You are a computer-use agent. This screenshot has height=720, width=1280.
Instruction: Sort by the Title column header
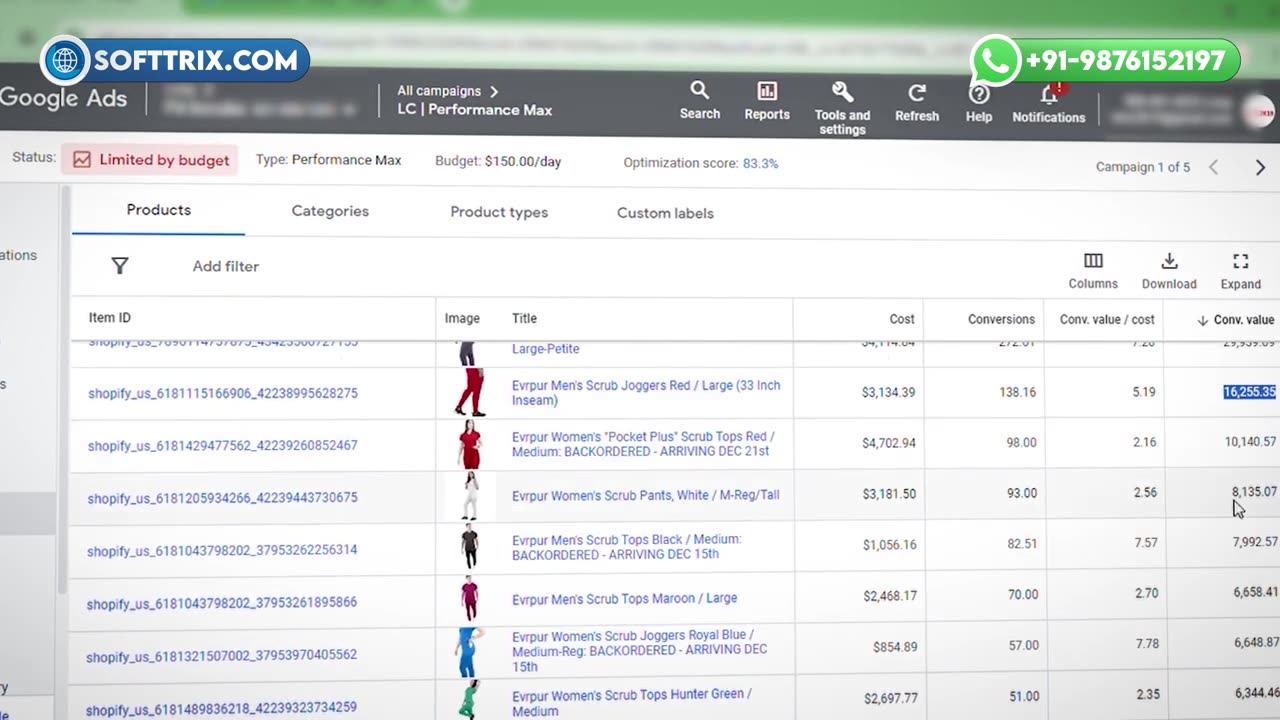pyautogui.click(x=524, y=318)
